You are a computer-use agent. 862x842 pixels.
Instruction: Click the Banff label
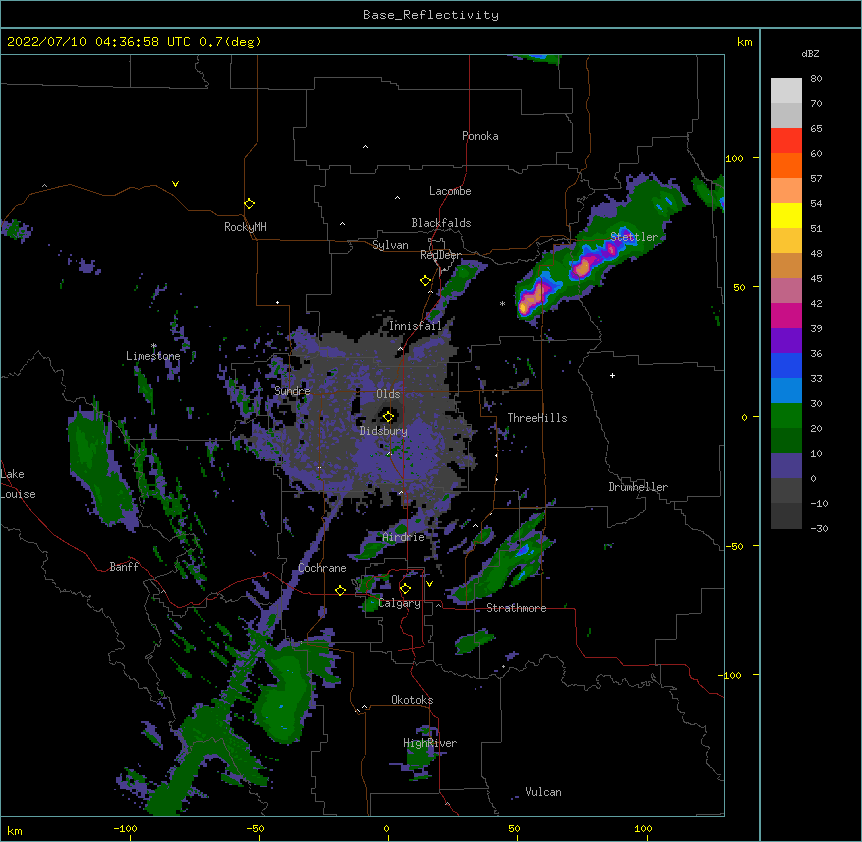pyautogui.click(x=124, y=567)
